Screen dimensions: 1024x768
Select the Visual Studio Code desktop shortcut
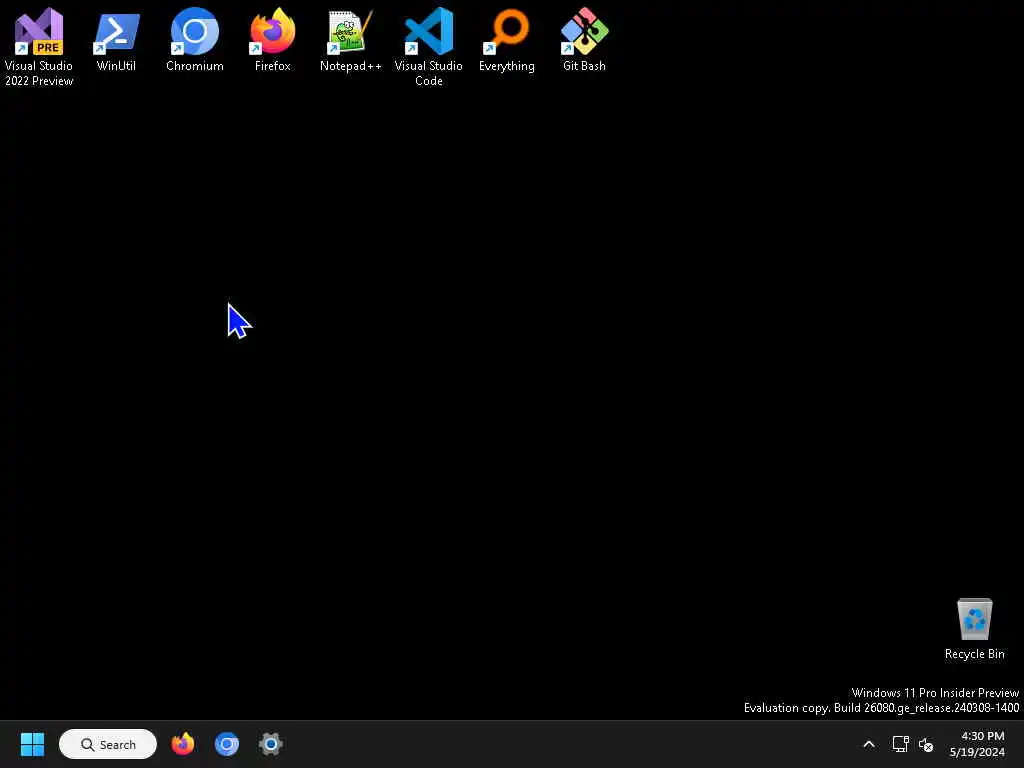[428, 46]
